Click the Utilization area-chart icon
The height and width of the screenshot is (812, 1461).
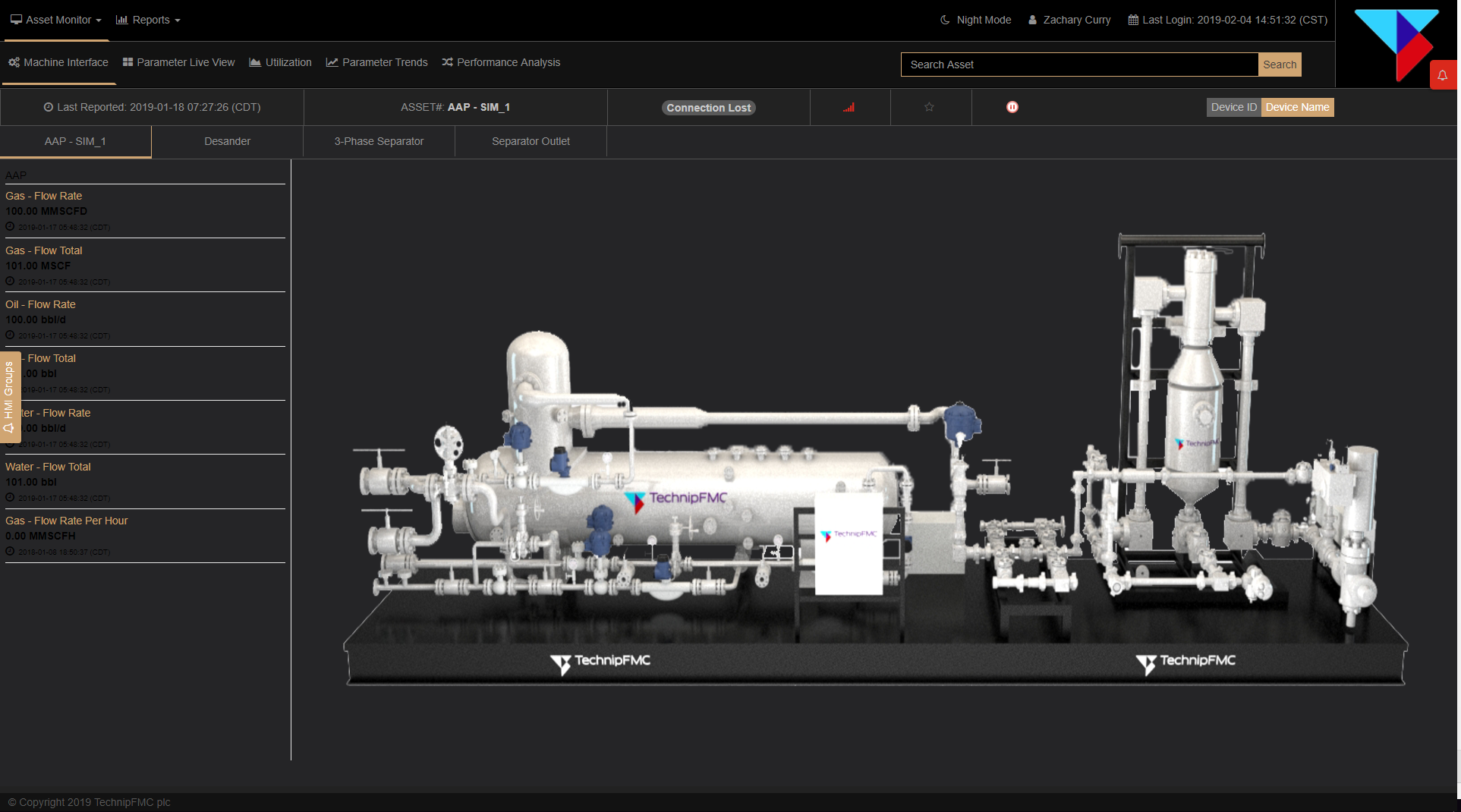click(255, 62)
